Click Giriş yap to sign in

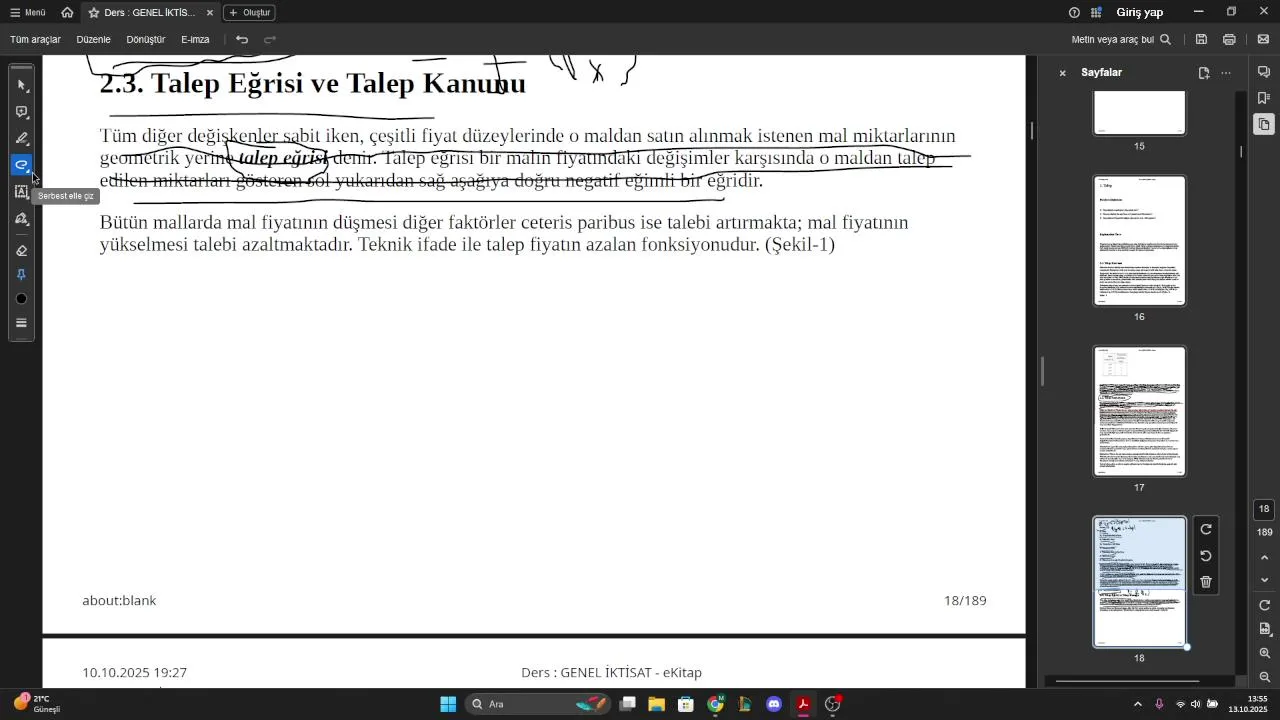coord(1140,13)
